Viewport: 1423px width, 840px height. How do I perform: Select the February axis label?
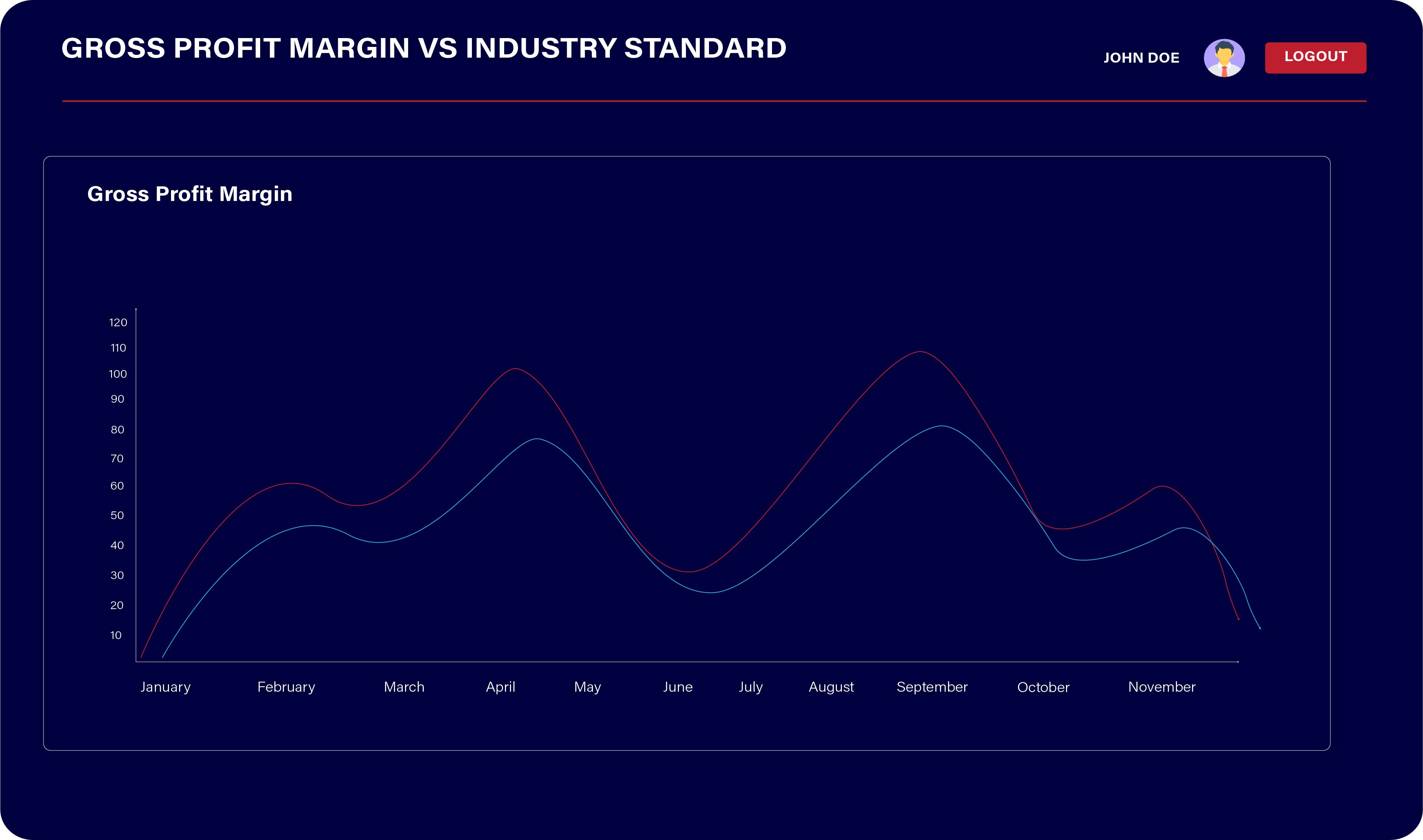(286, 687)
